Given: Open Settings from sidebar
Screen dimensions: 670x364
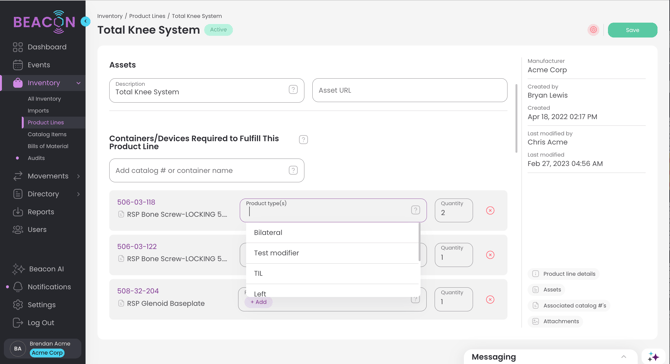Looking at the screenshot, I should pyautogui.click(x=41, y=305).
